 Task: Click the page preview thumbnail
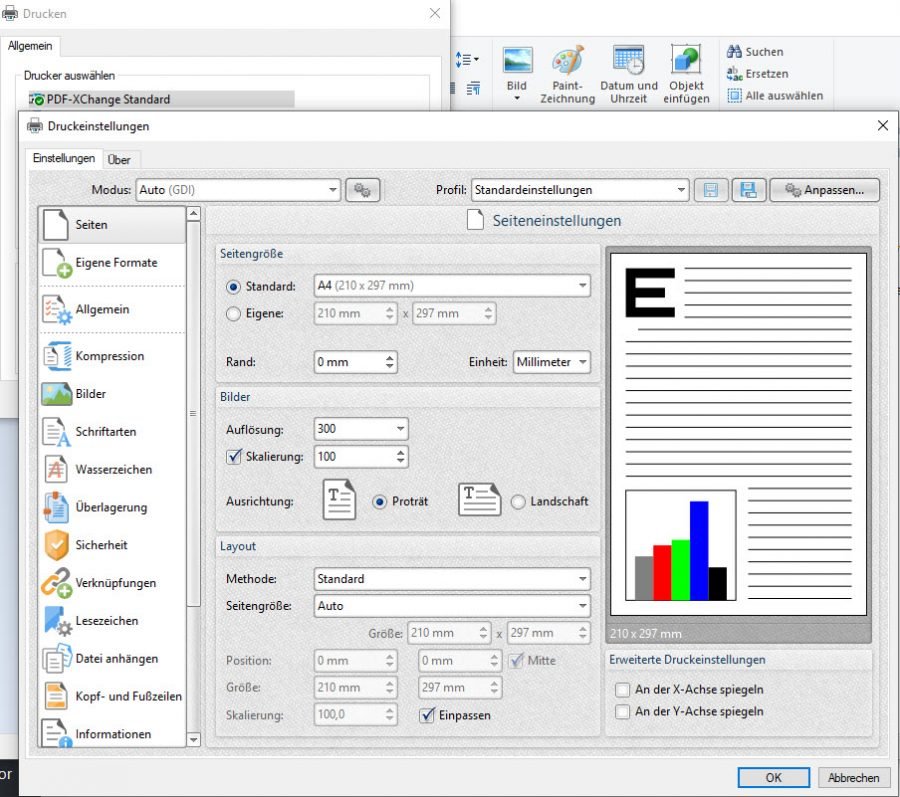click(740, 430)
